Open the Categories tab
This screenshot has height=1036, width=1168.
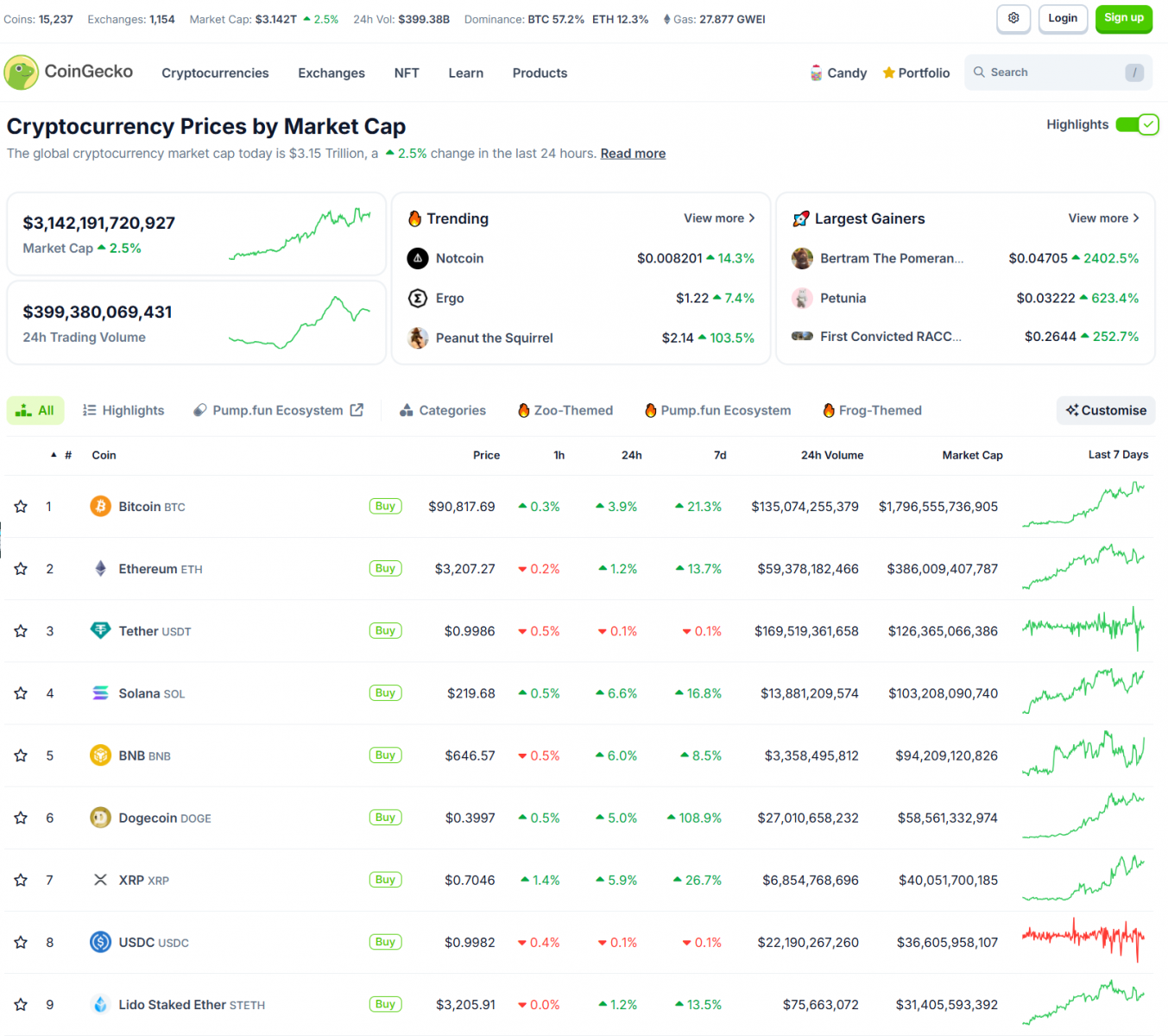[x=443, y=410]
